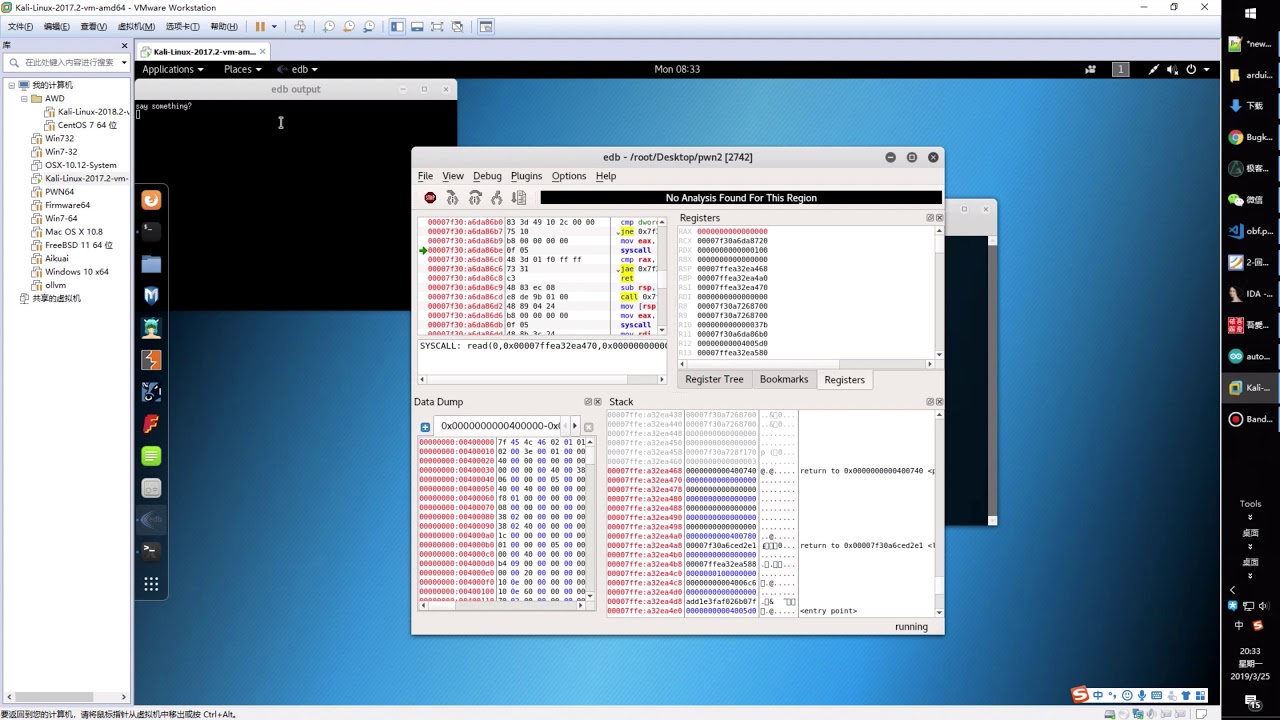Open the edb Debug menu

[487, 176]
